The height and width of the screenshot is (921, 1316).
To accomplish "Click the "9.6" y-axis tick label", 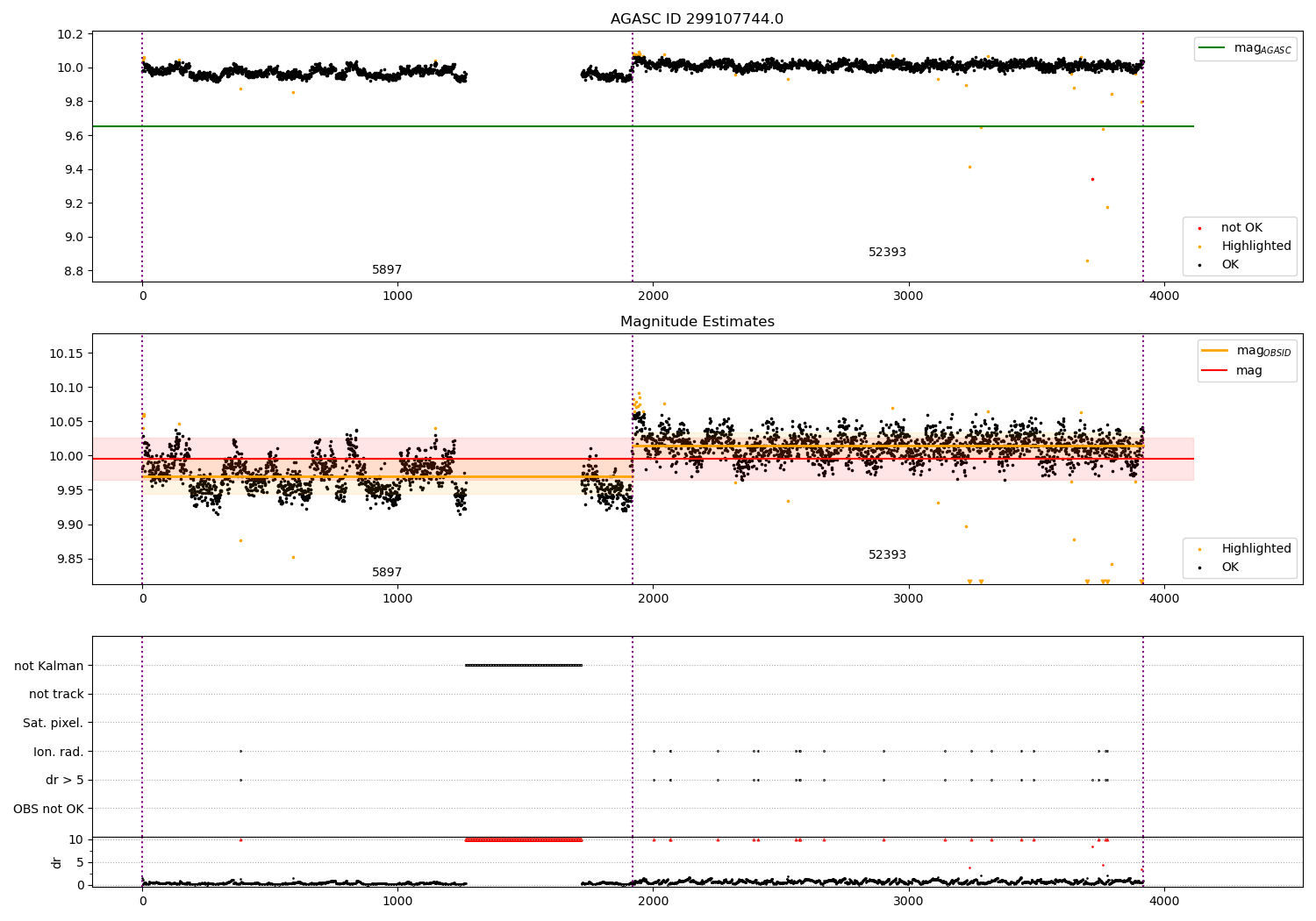I will click(74, 136).
